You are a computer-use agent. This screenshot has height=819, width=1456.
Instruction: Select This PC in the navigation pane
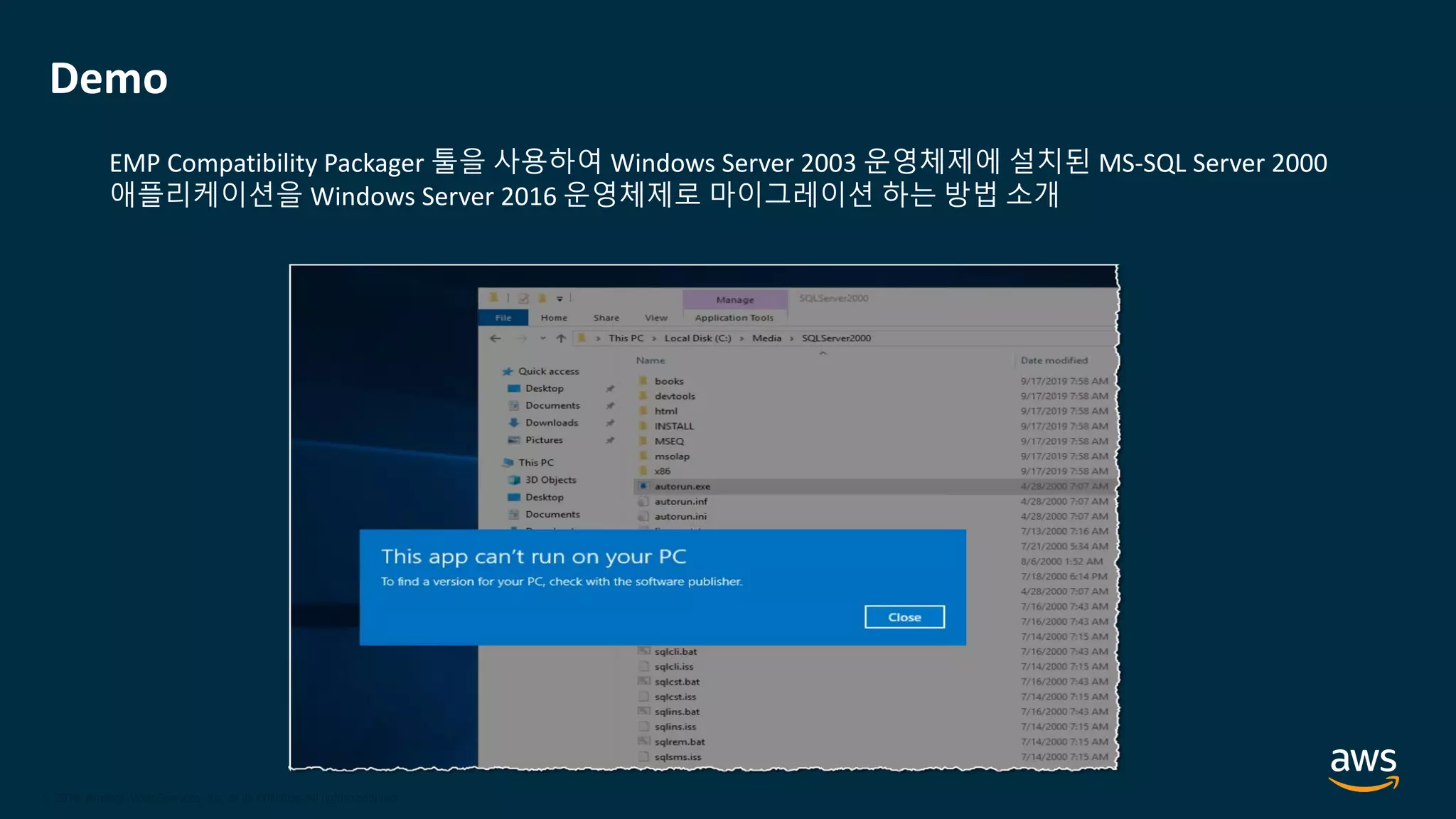535,462
